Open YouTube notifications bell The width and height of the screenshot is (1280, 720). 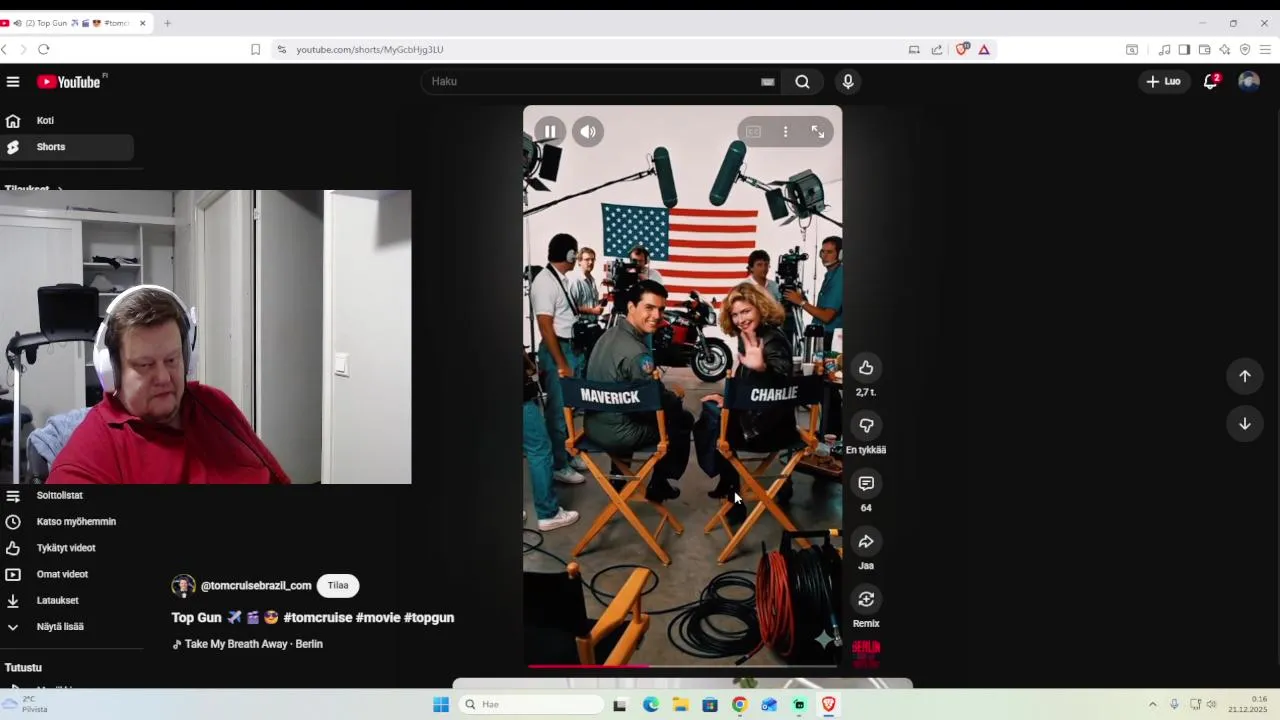point(1211,82)
